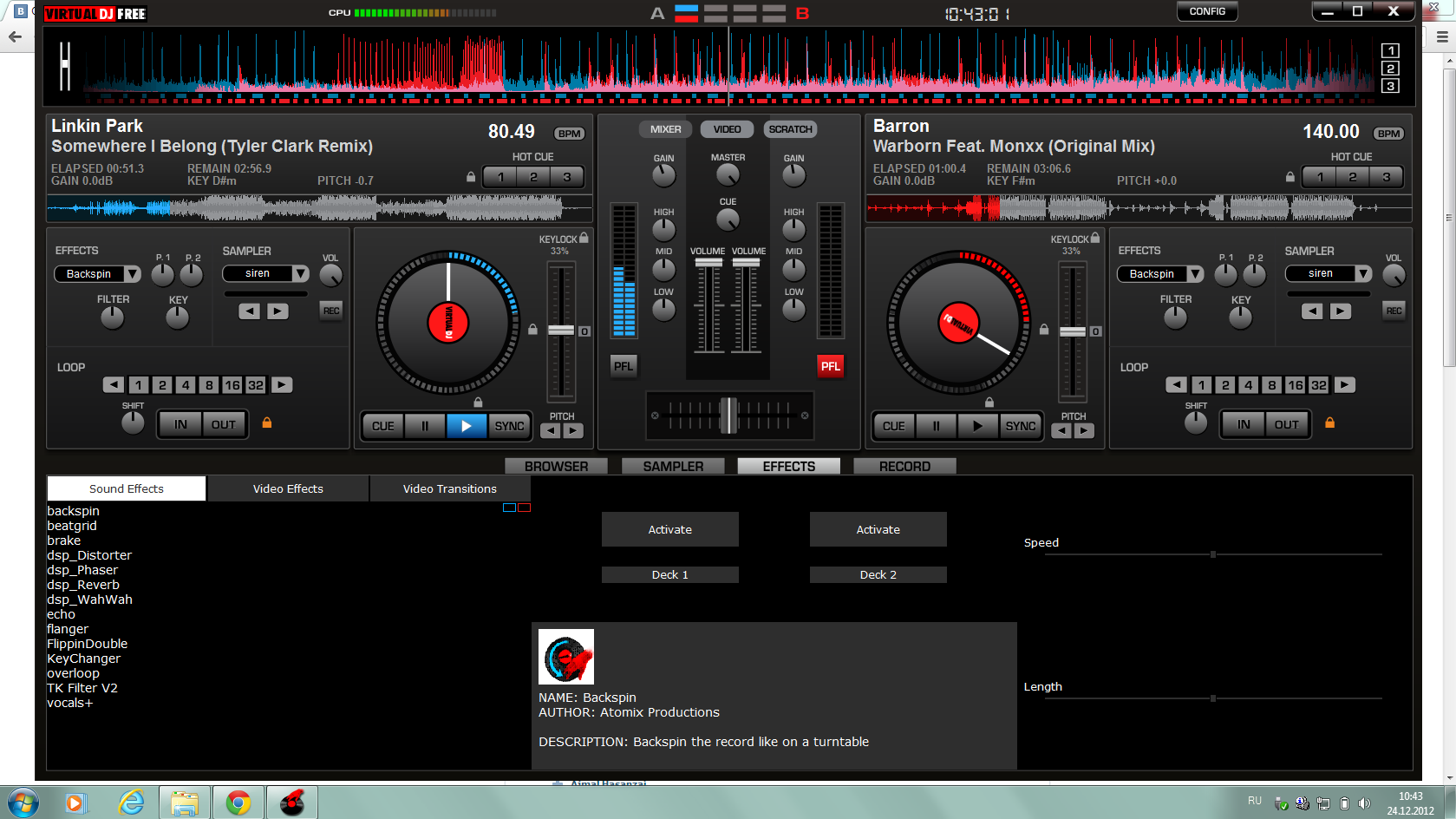Image resolution: width=1456 pixels, height=819 pixels.
Task: Select the Video Transitions tab
Action: (449, 488)
